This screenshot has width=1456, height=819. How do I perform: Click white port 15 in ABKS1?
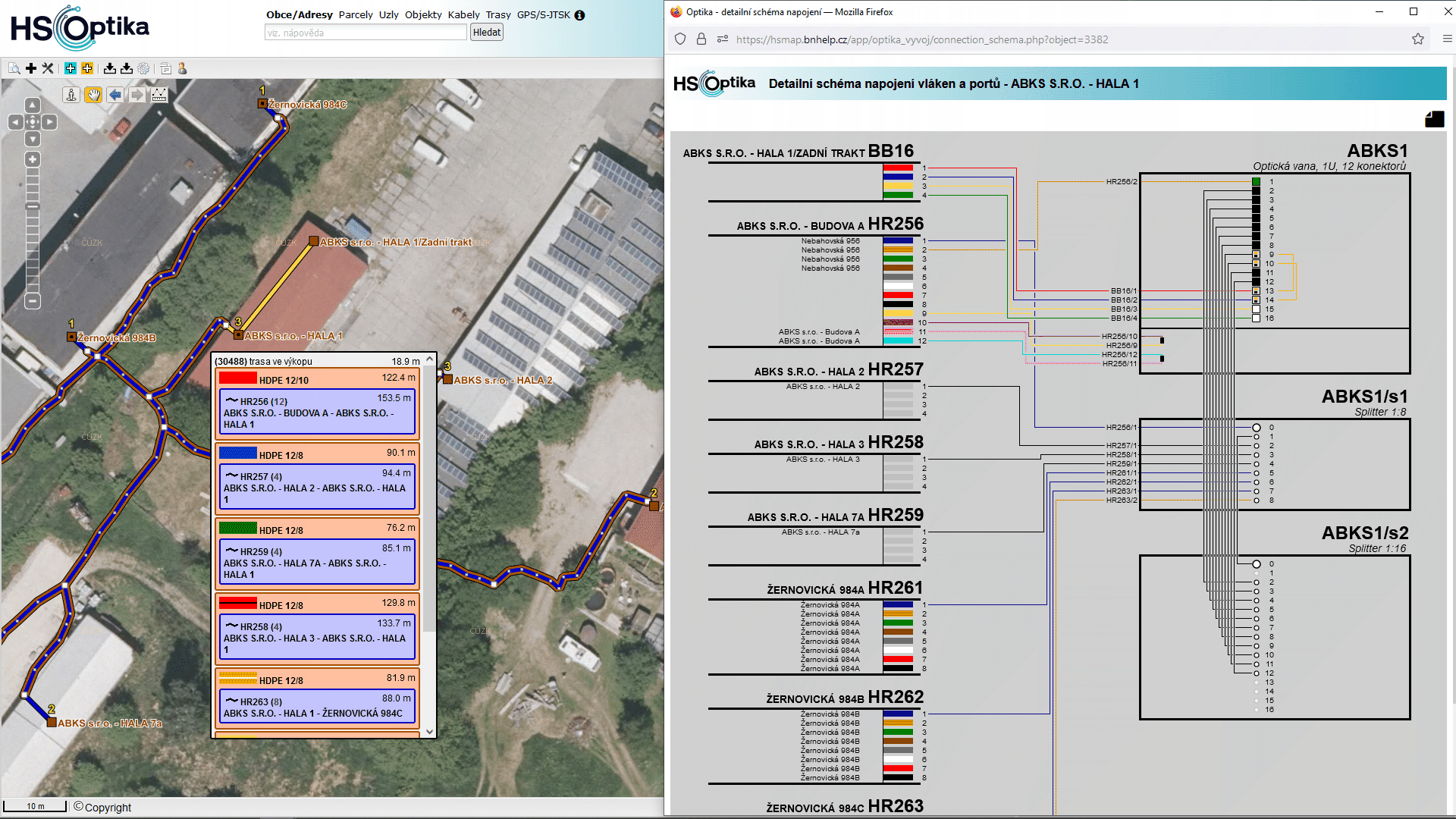click(1256, 309)
